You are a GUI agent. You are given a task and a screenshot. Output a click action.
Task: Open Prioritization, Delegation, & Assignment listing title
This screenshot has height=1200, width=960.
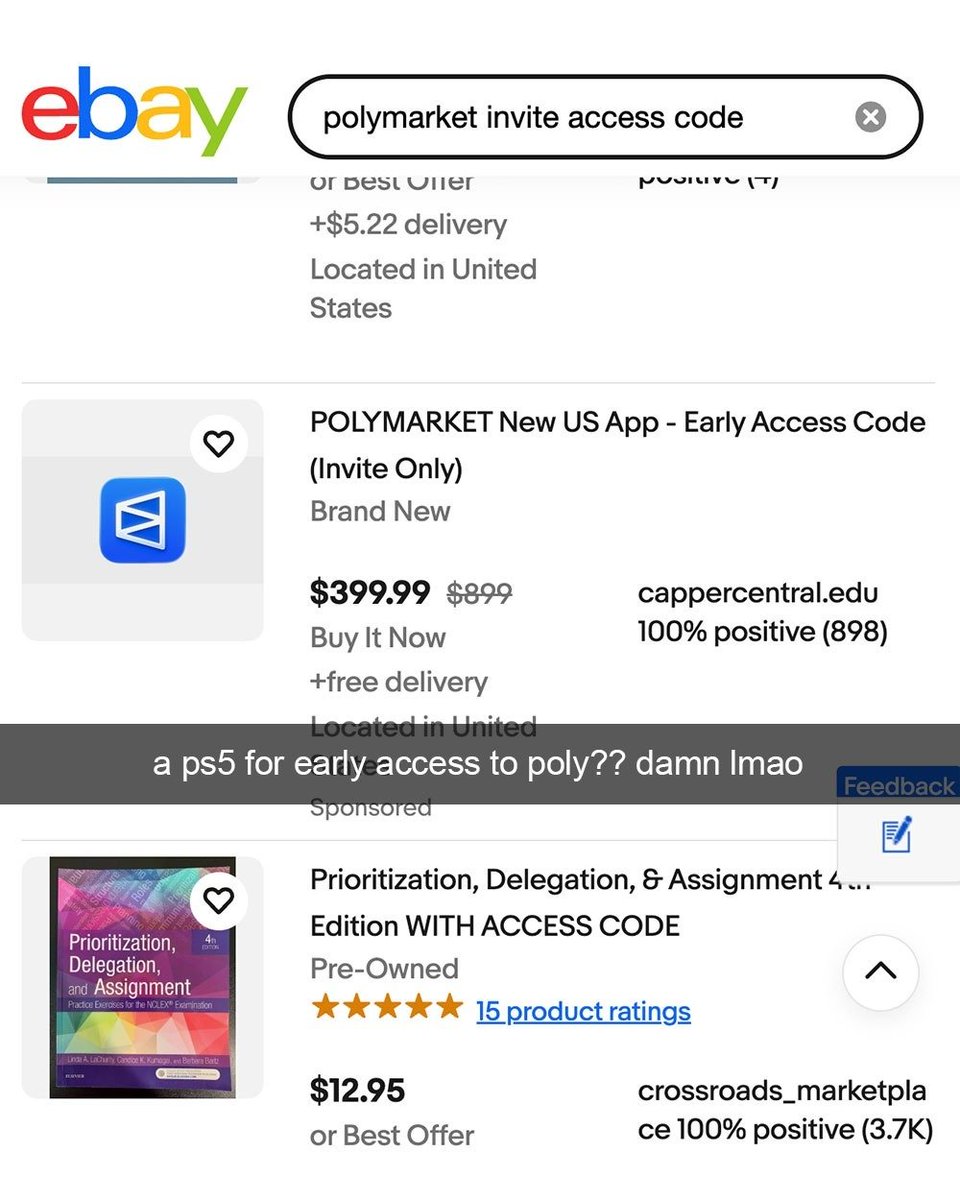590,902
